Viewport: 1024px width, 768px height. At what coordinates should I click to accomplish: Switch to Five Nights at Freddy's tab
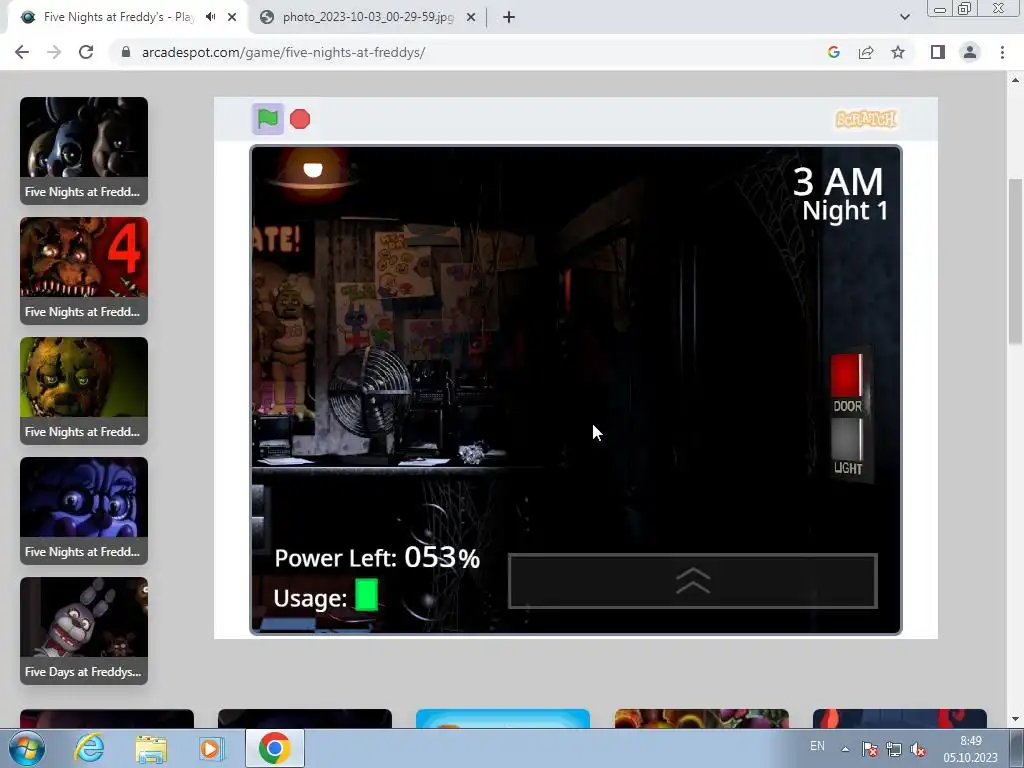pyautogui.click(x=119, y=17)
